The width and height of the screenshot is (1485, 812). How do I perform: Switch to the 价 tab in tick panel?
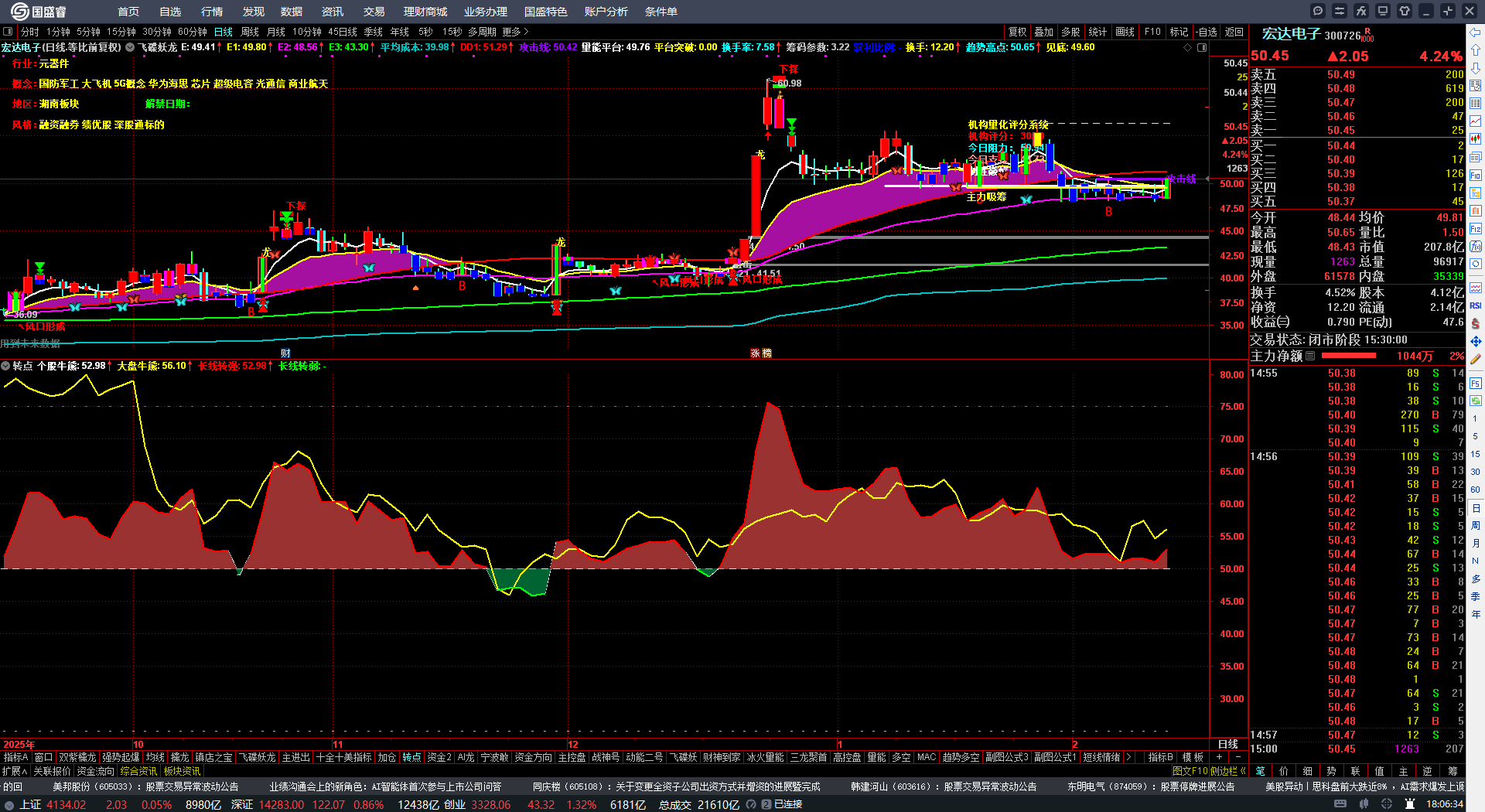[x=1284, y=771]
